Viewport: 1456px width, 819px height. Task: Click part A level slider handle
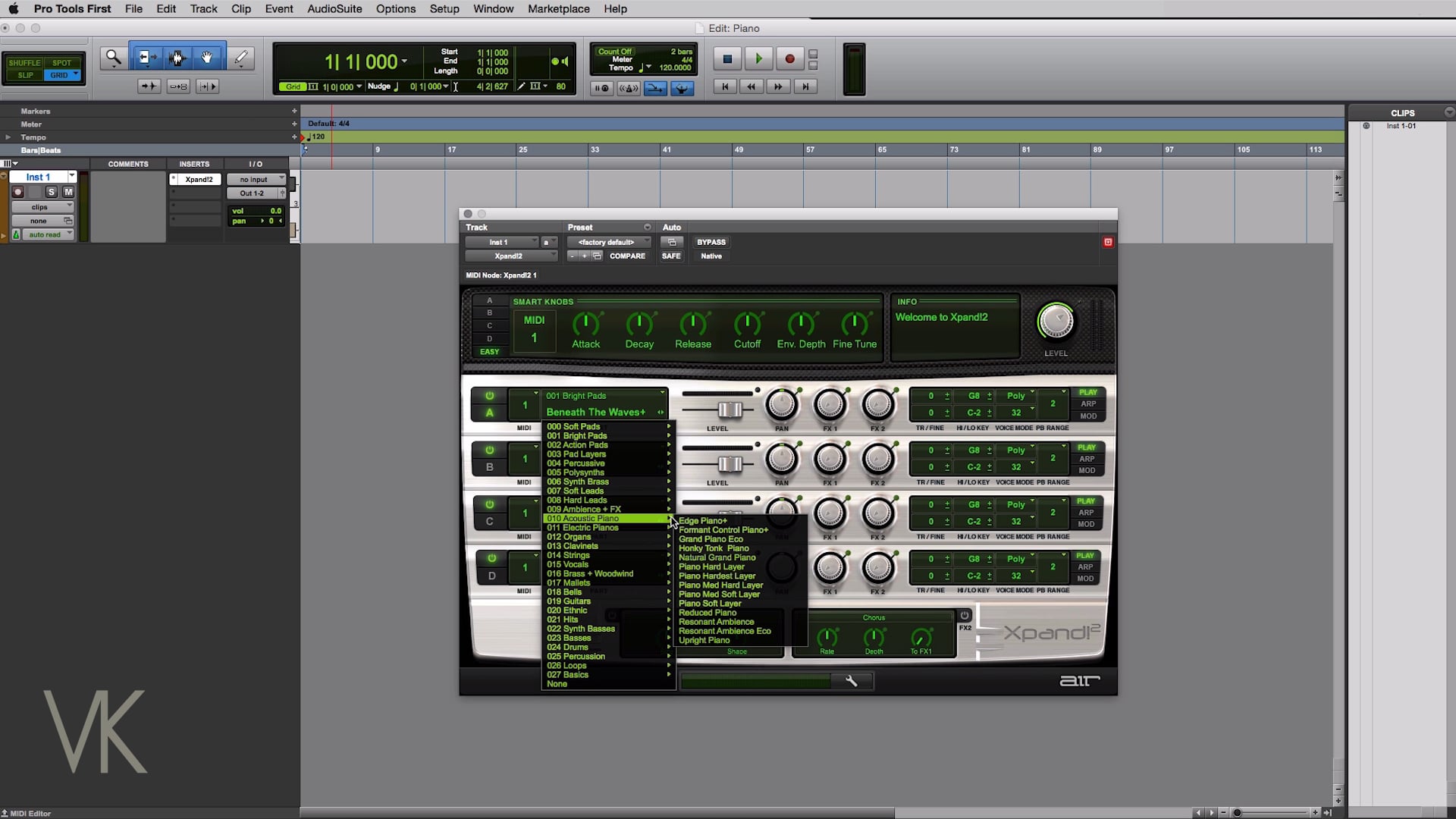[x=730, y=410]
